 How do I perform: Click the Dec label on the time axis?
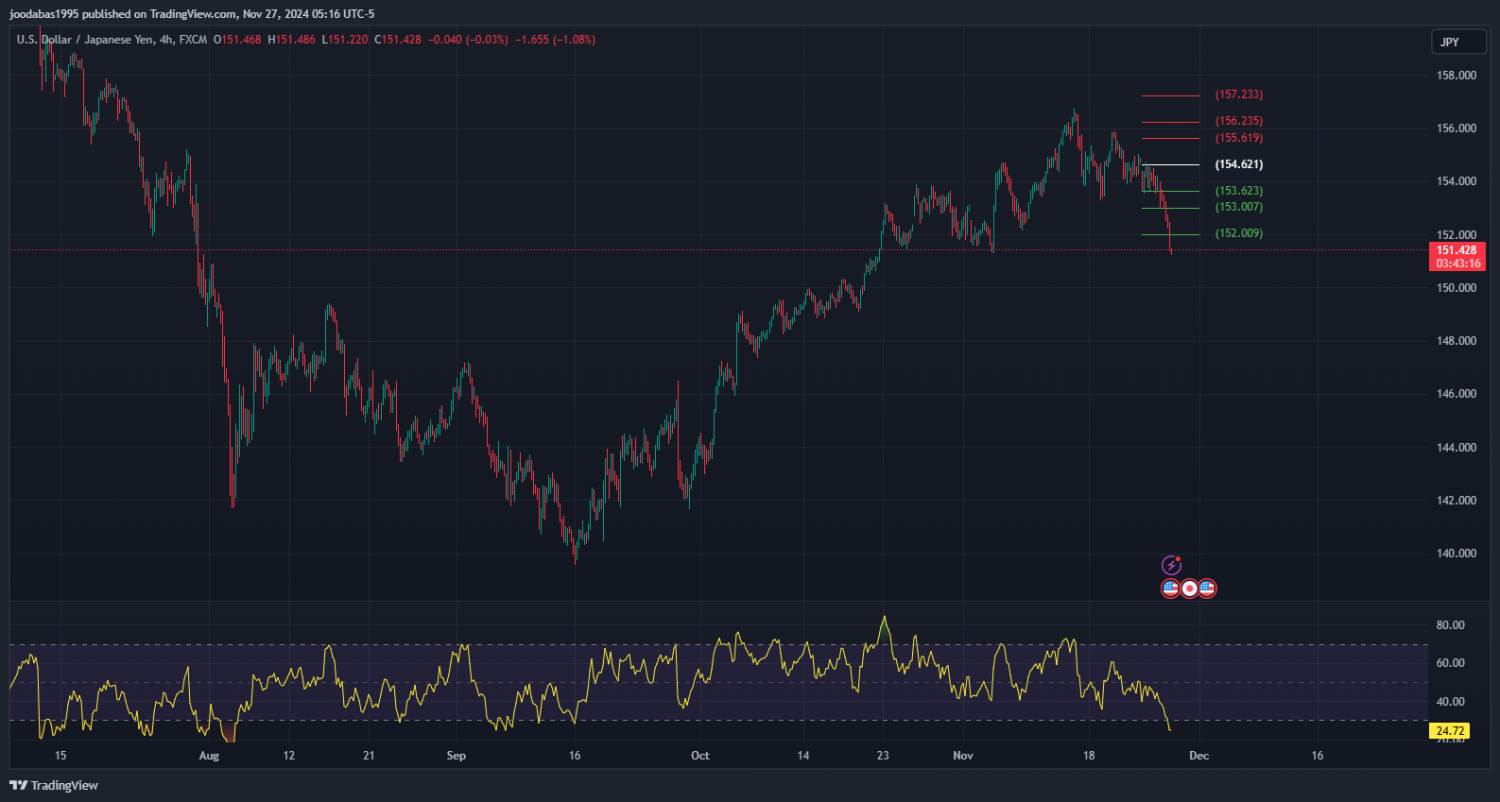1199,756
